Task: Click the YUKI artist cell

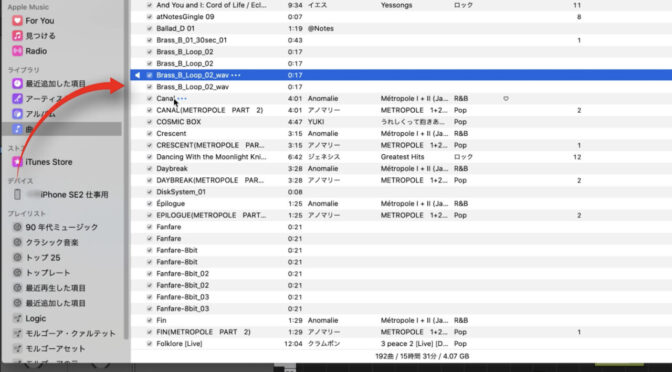Action: [316, 122]
